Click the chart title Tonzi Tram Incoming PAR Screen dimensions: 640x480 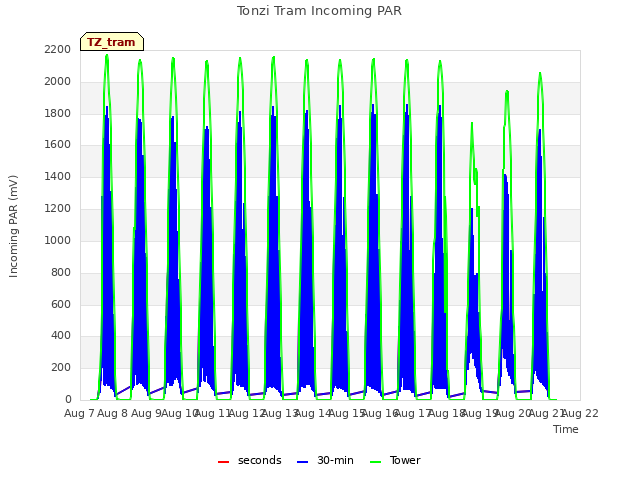pos(319,11)
